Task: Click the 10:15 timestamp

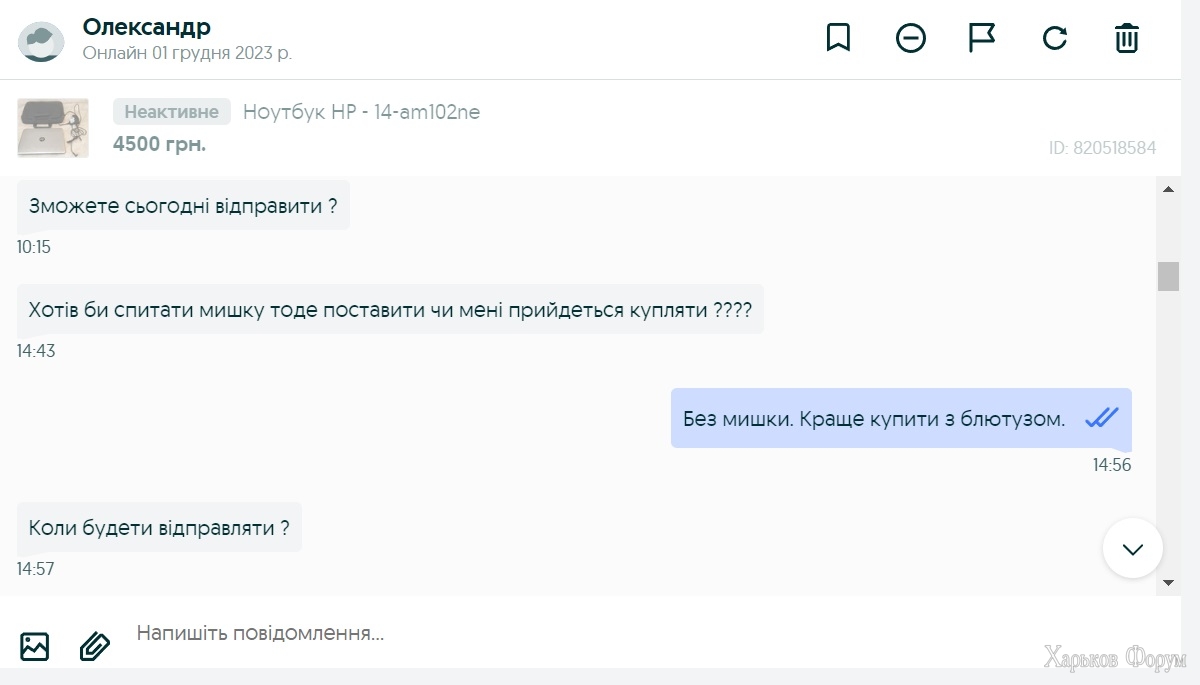Action: tap(34, 247)
